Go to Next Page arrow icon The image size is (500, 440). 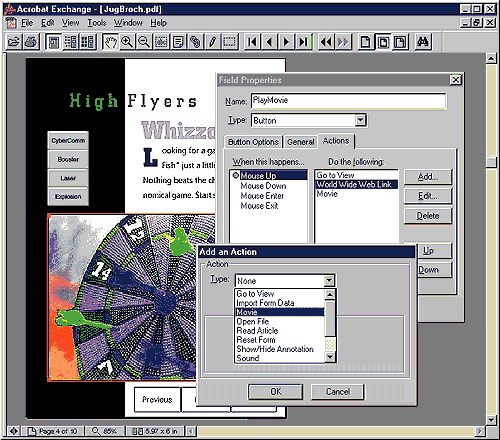tap(286, 42)
